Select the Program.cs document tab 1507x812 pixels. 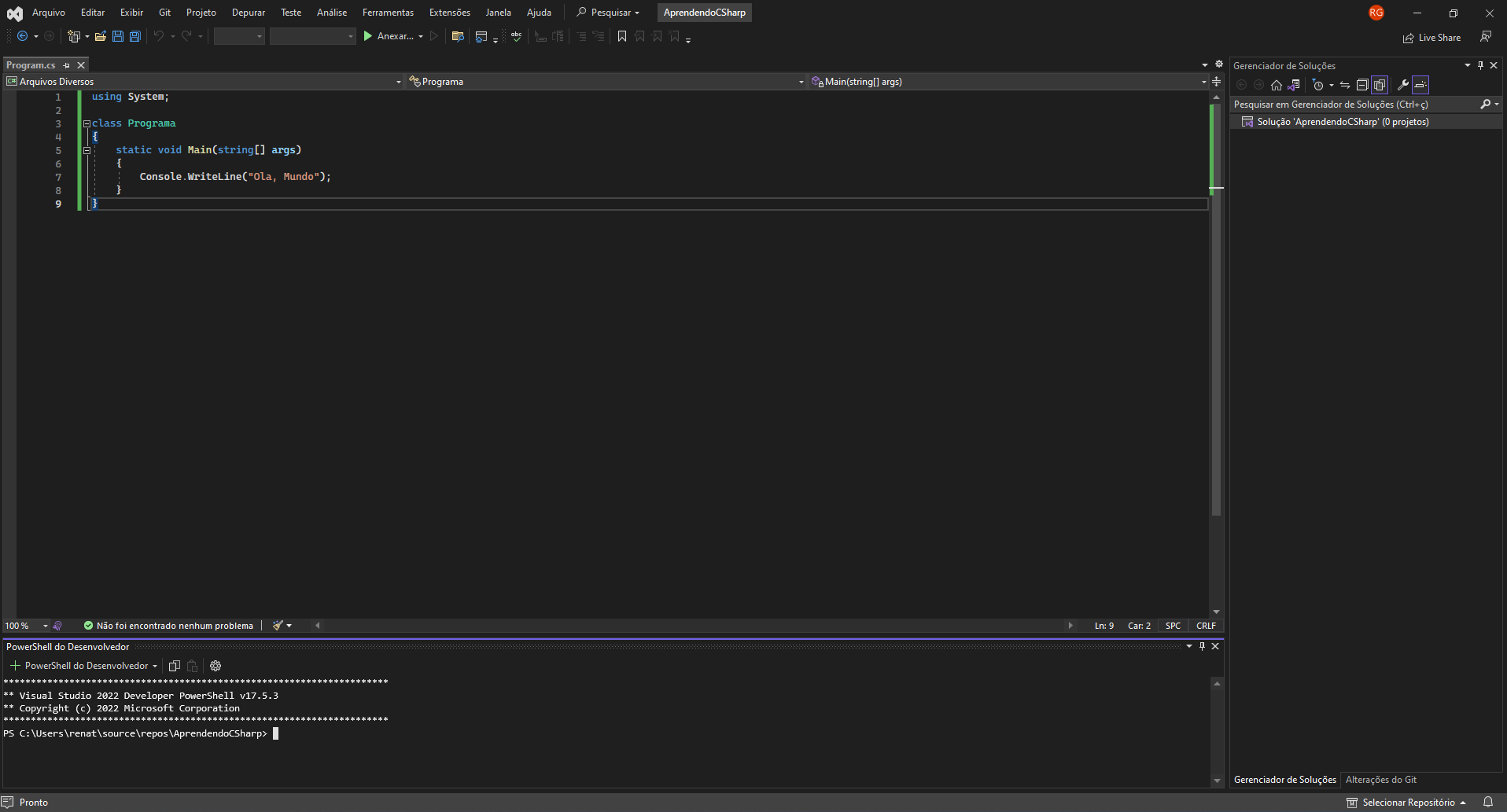pos(31,65)
